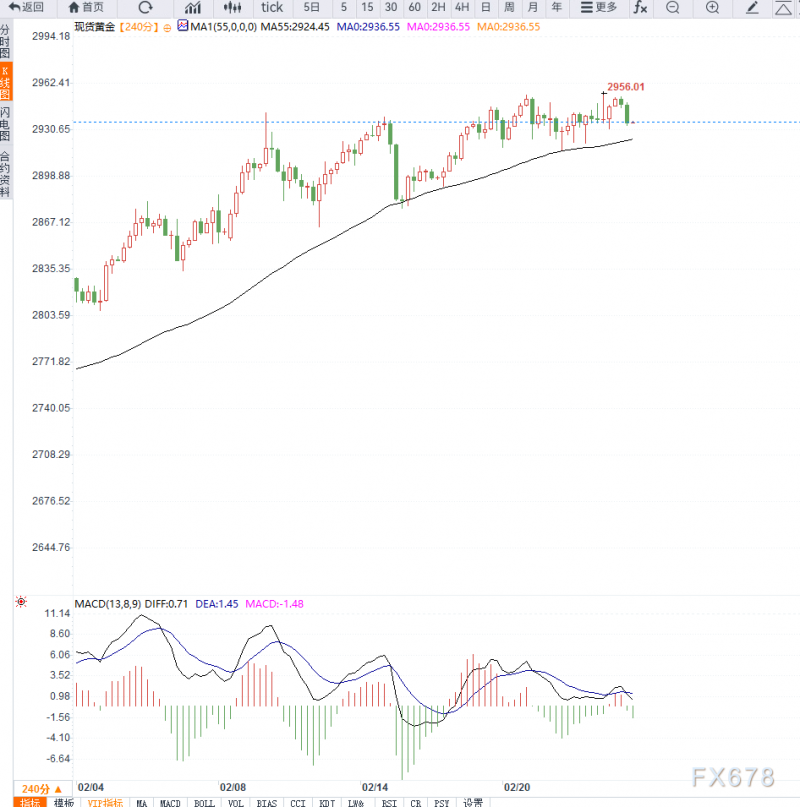Switch indicator to PSY
This screenshot has height=807, width=800.
(x=442, y=802)
